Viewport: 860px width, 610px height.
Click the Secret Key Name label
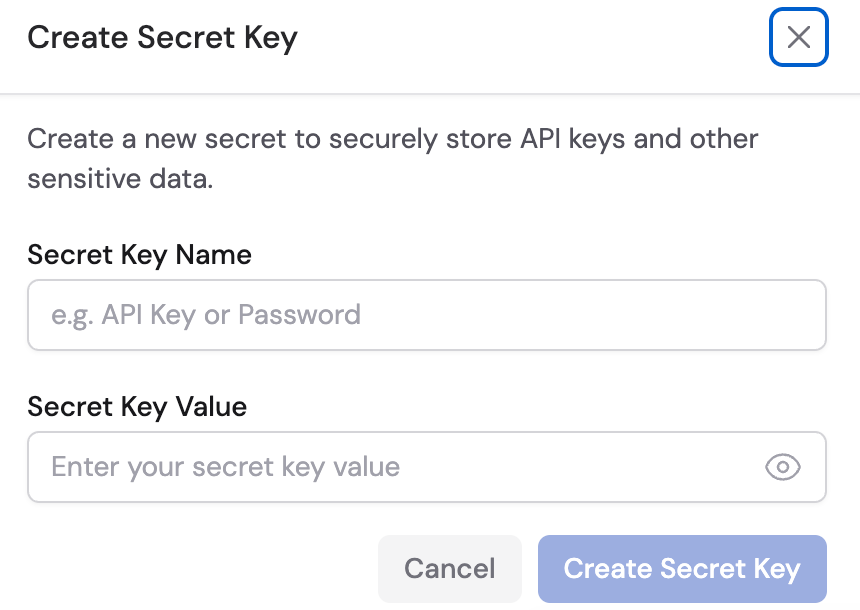pyautogui.click(x=139, y=255)
